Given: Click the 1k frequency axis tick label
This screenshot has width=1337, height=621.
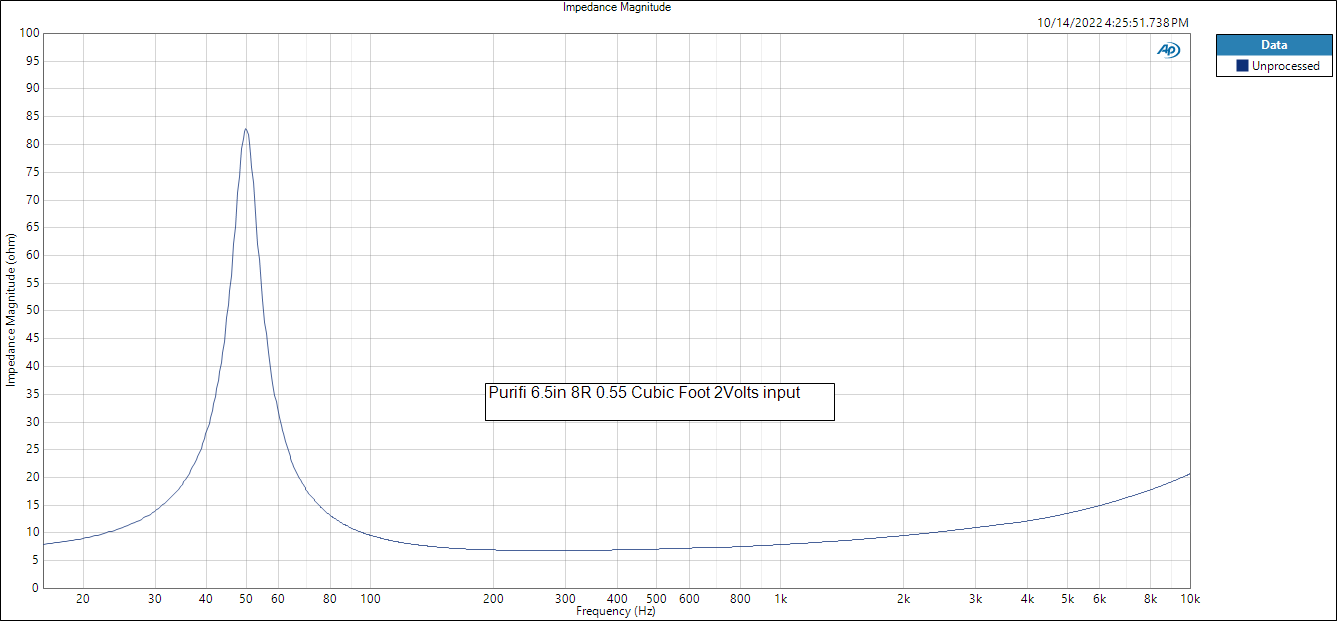Looking at the screenshot, I should (x=781, y=599).
